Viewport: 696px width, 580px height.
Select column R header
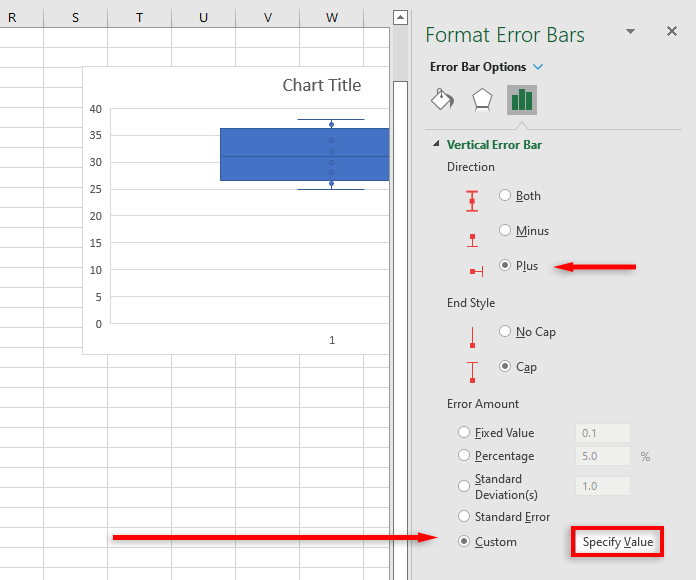[x=12, y=18]
